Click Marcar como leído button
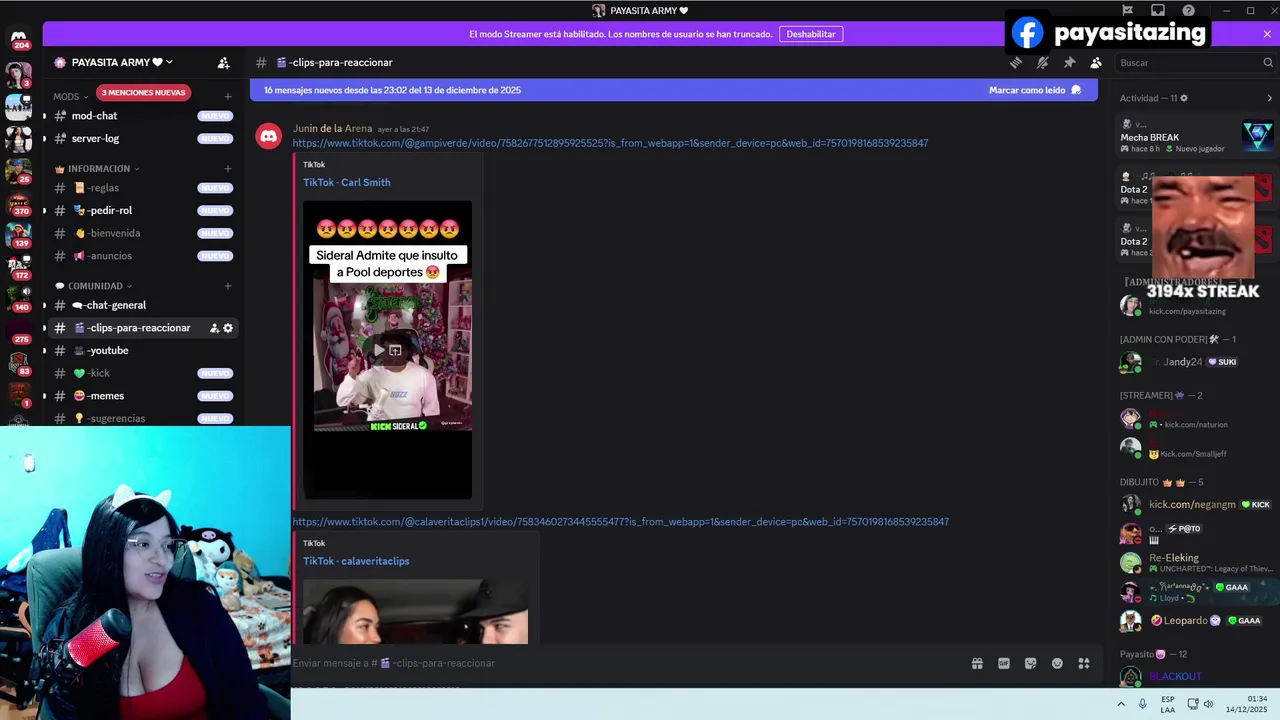1280x720 pixels. (1035, 90)
